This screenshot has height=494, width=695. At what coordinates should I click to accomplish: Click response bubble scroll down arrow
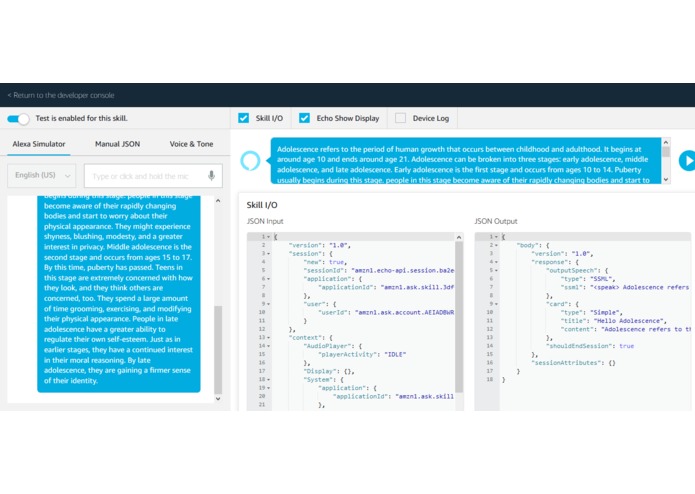click(x=666, y=179)
